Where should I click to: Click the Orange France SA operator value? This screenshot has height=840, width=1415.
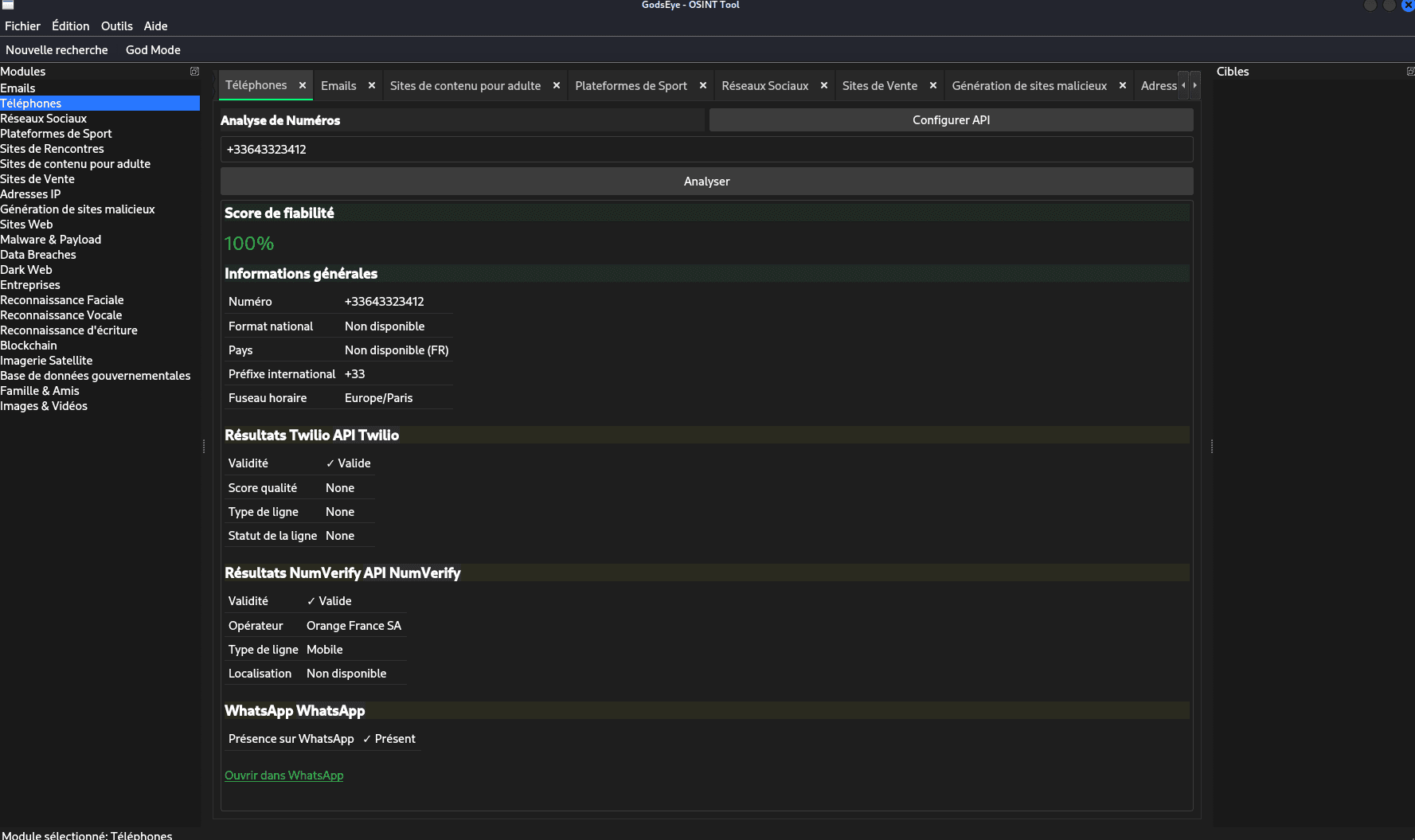pos(354,626)
